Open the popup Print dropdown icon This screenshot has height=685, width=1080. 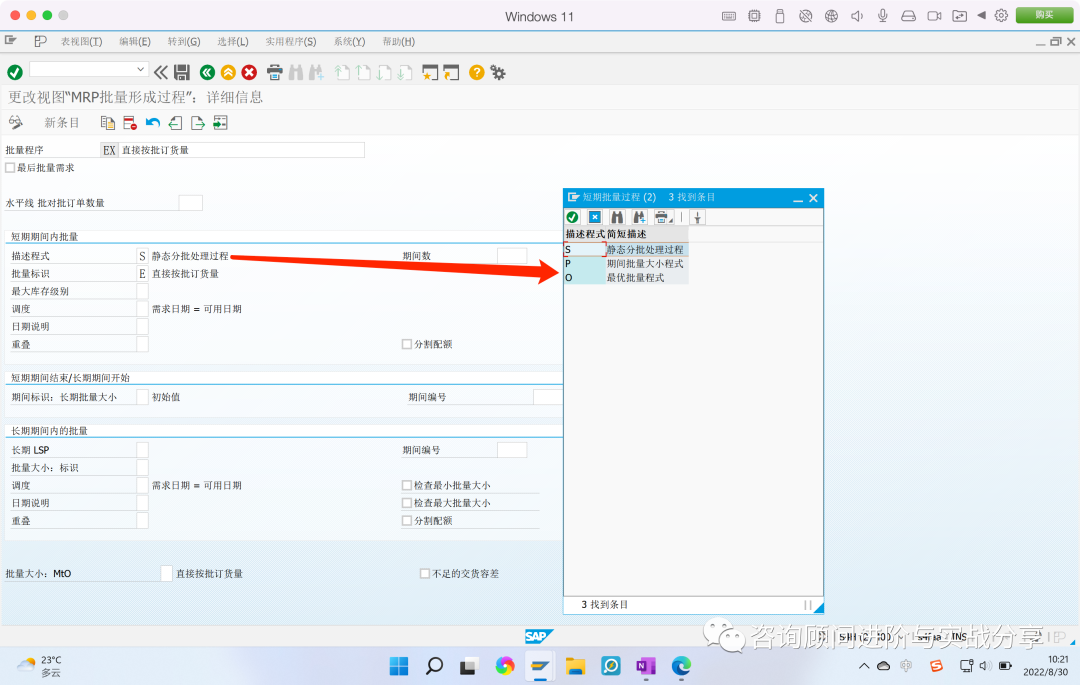coord(663,218)
